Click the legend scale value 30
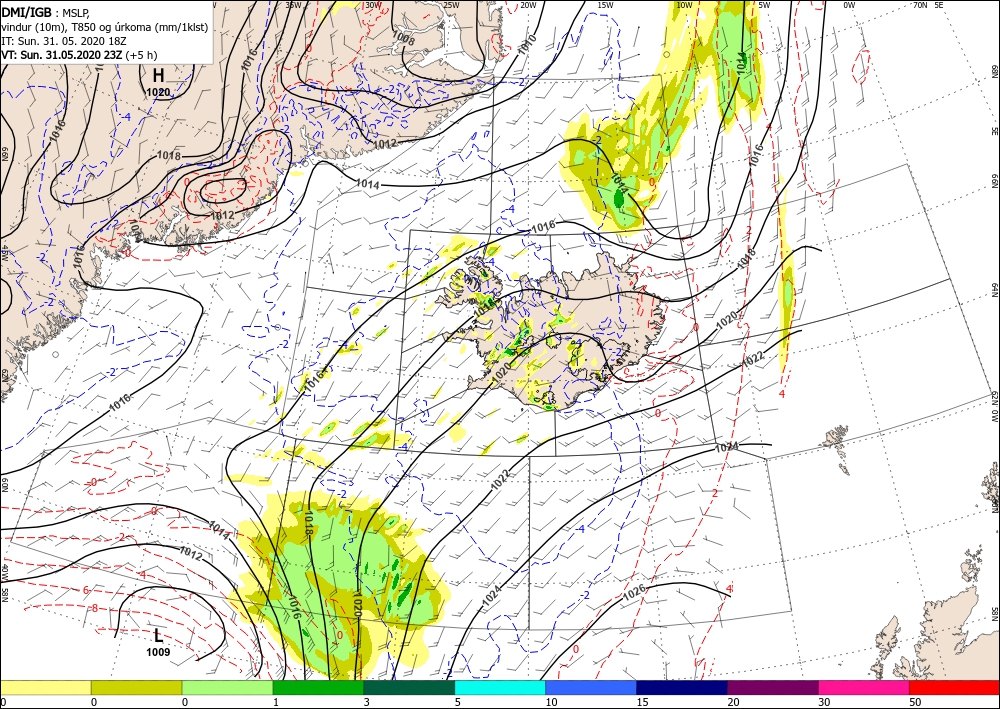1000x709 pixels. (x=825, y=702)
